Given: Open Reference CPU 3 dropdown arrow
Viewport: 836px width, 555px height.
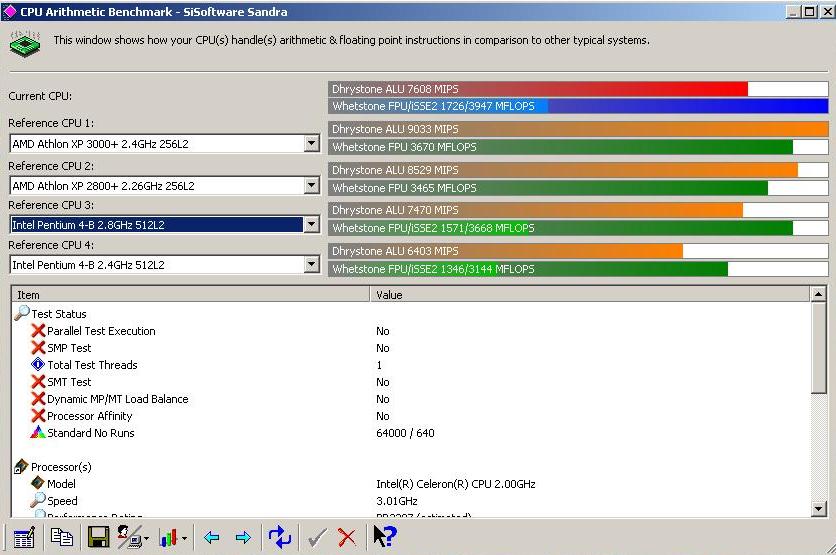Looking at the screenshot, I should tap(311, 224).
